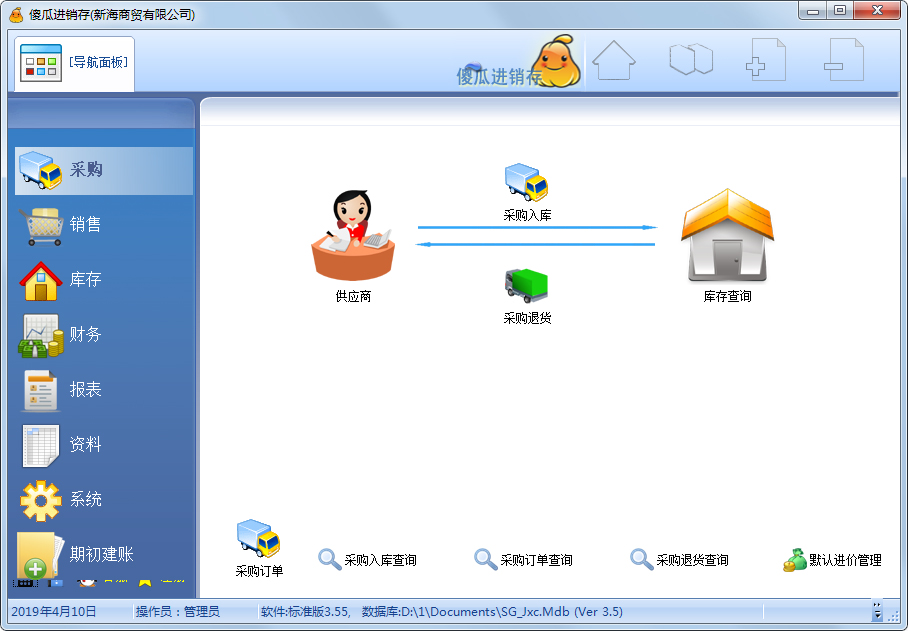Viewport: 908px width, 631px height.
Task: Click the add-document icon in the toolbar
Action: click(x=765, y=58)
